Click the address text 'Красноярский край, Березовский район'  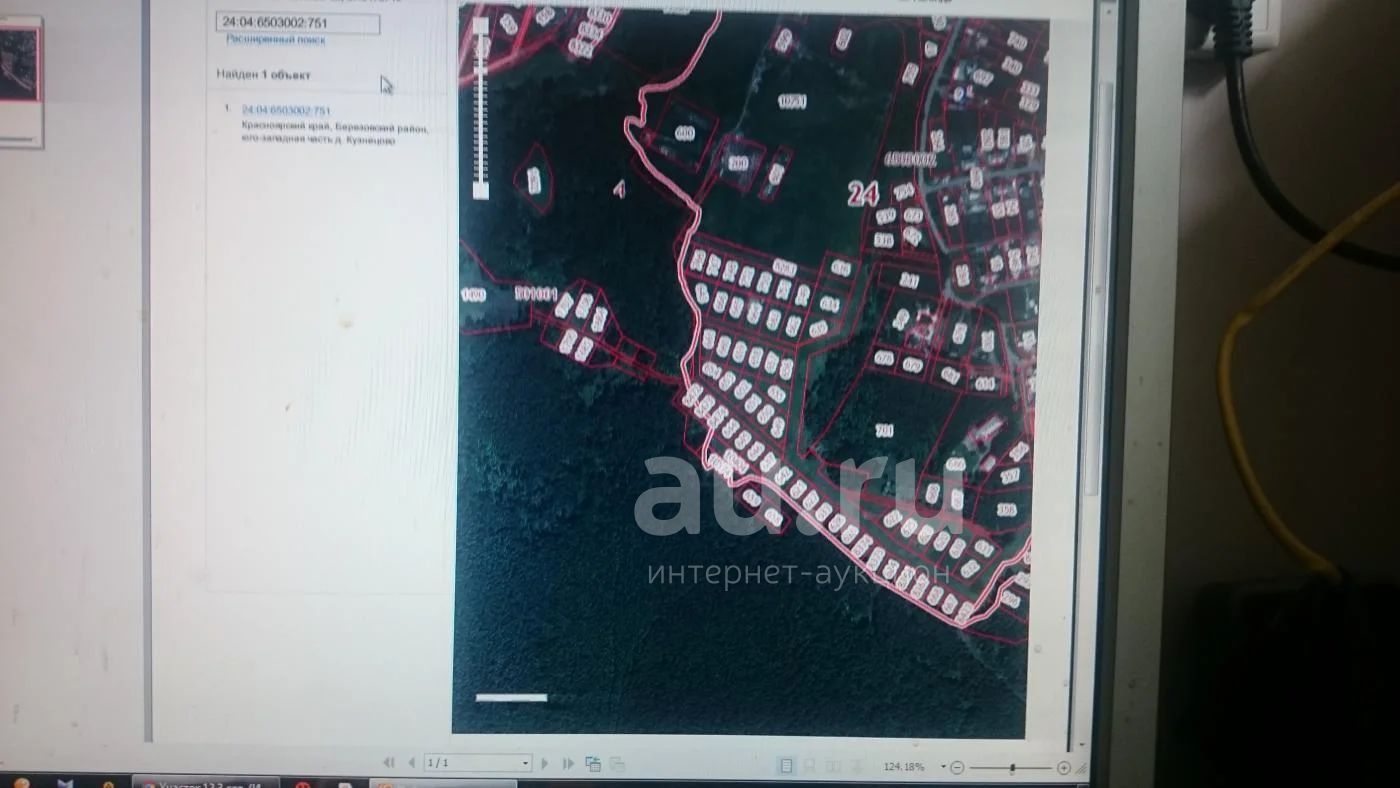pyautogui.click(x=334, y=128)
